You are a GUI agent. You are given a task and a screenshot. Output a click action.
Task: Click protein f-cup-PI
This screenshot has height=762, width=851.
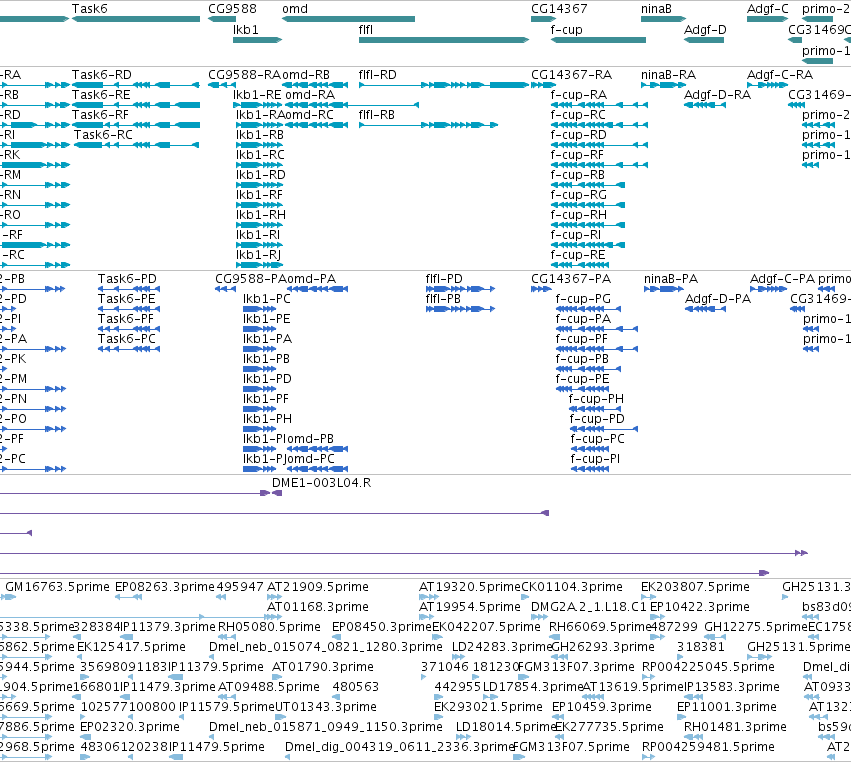[595, 459]
